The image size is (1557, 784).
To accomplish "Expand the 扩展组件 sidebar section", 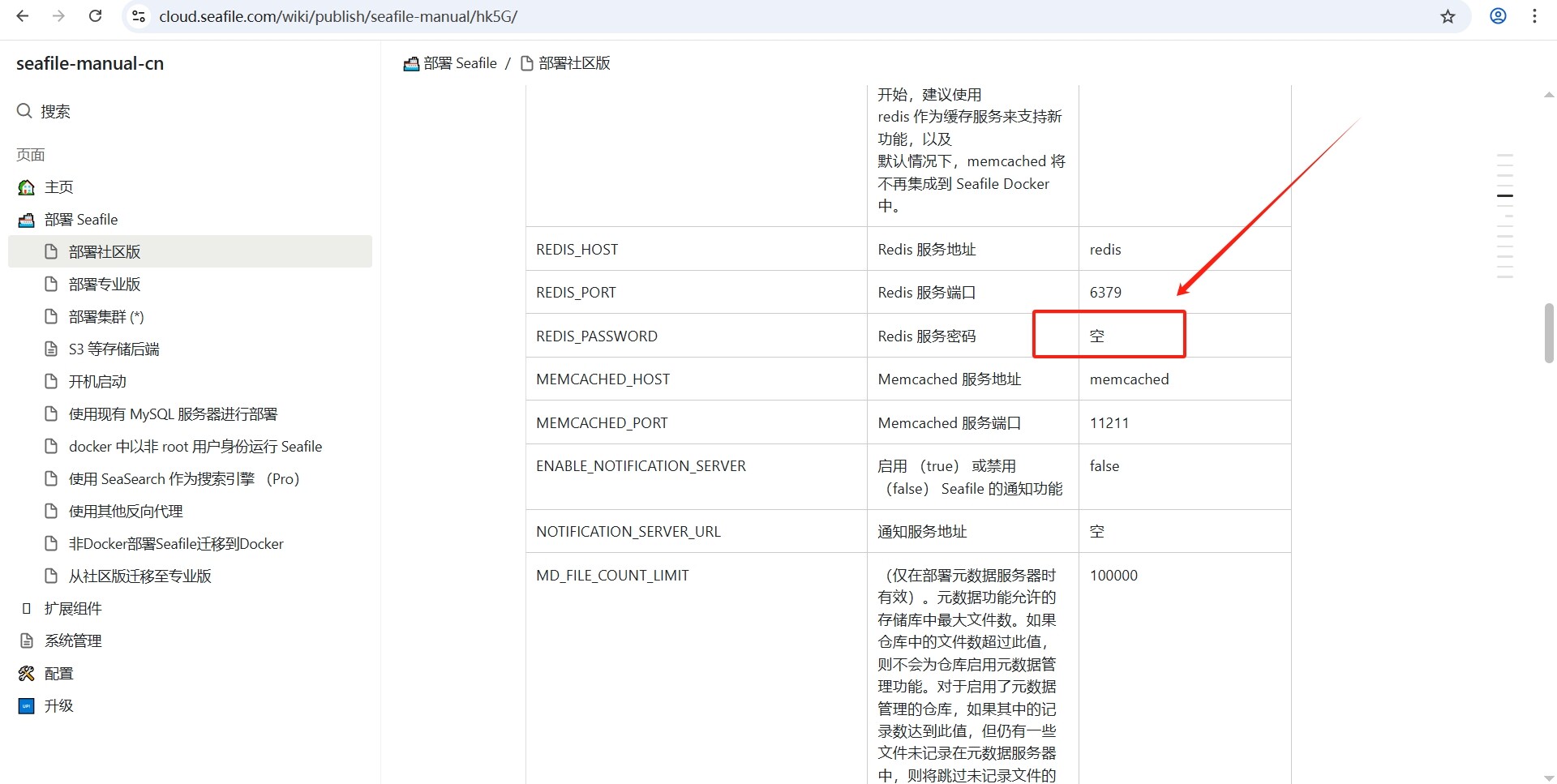I will tap(72, 609).
